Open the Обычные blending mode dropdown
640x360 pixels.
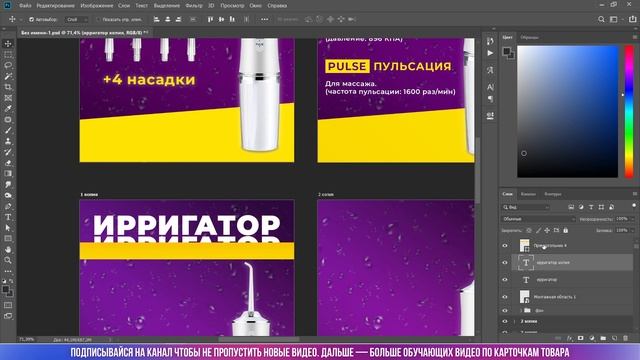tap(538, 219)
